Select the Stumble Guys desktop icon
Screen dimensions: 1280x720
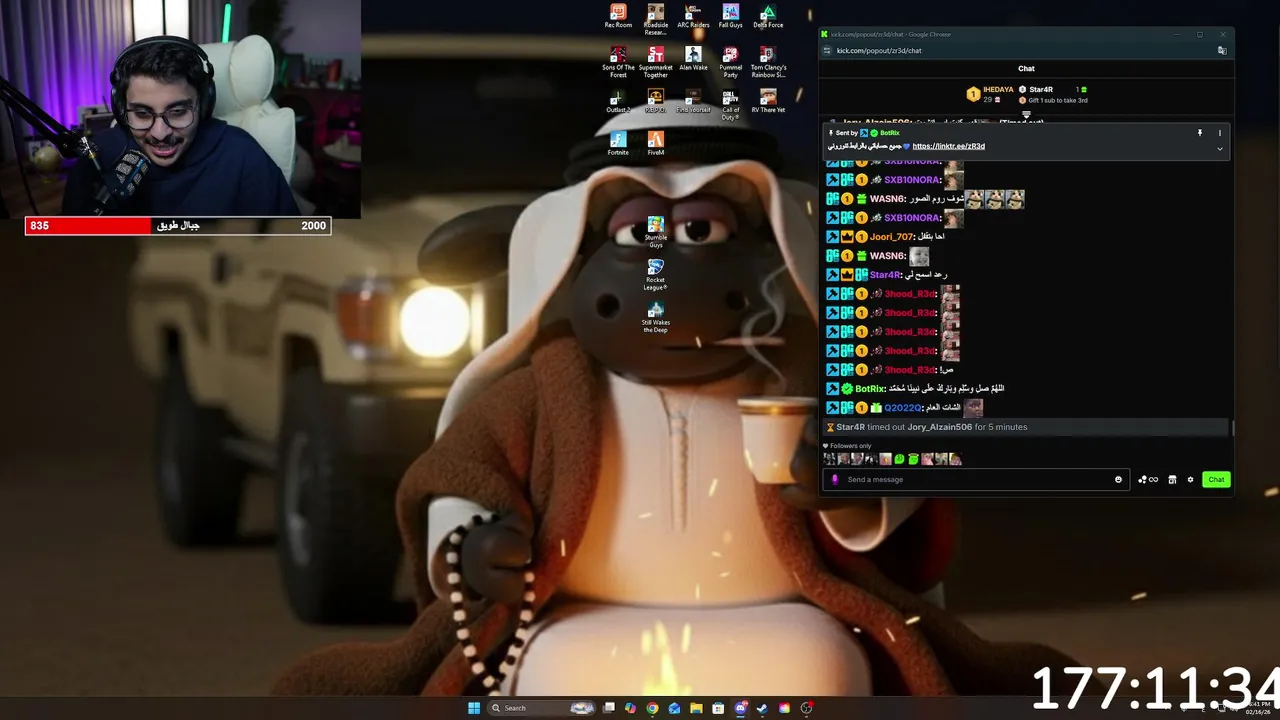(x=656, y=232)
